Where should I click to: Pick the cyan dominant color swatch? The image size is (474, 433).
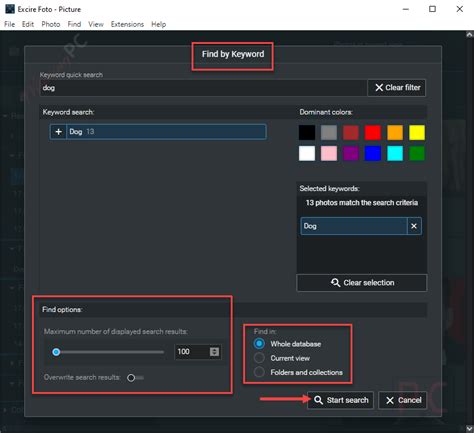pos(395,153)
